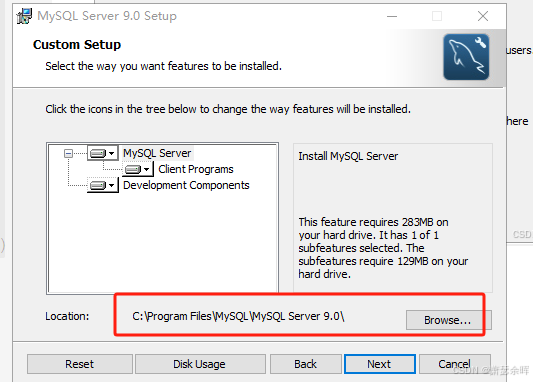
Task: Select the Client Programs feature label
Action: (x=196, y=169)
